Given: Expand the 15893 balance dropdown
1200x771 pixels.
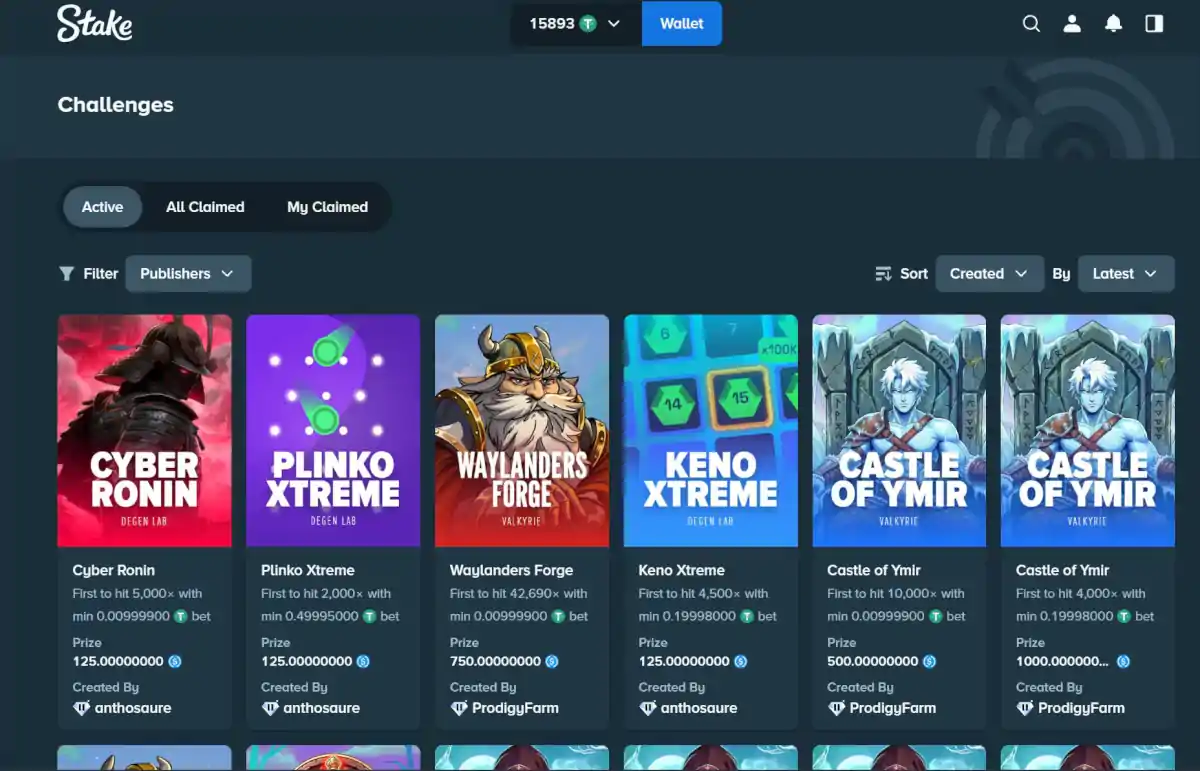Looking at the screenshot, I should tap(575, 24).
